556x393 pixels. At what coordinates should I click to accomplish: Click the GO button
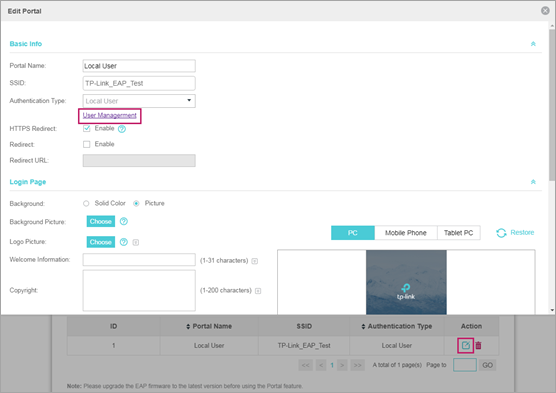pos(488,365)
